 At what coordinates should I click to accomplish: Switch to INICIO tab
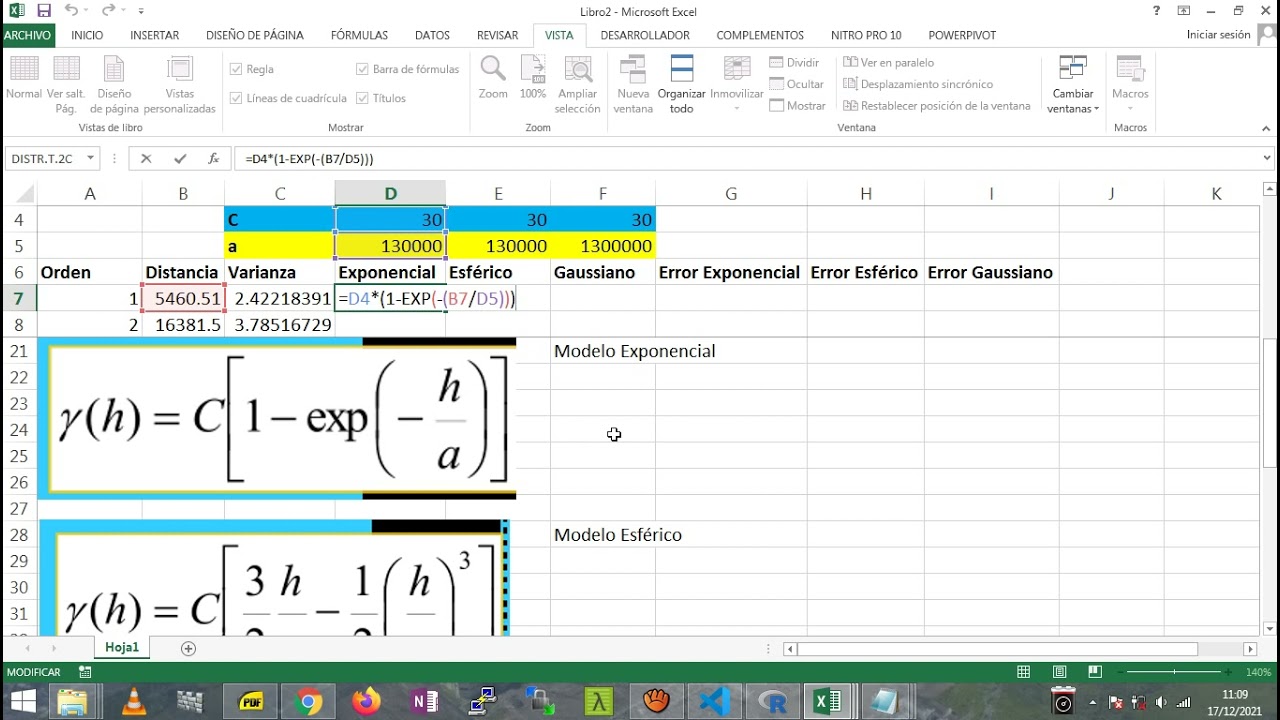(x=87, y=35)
